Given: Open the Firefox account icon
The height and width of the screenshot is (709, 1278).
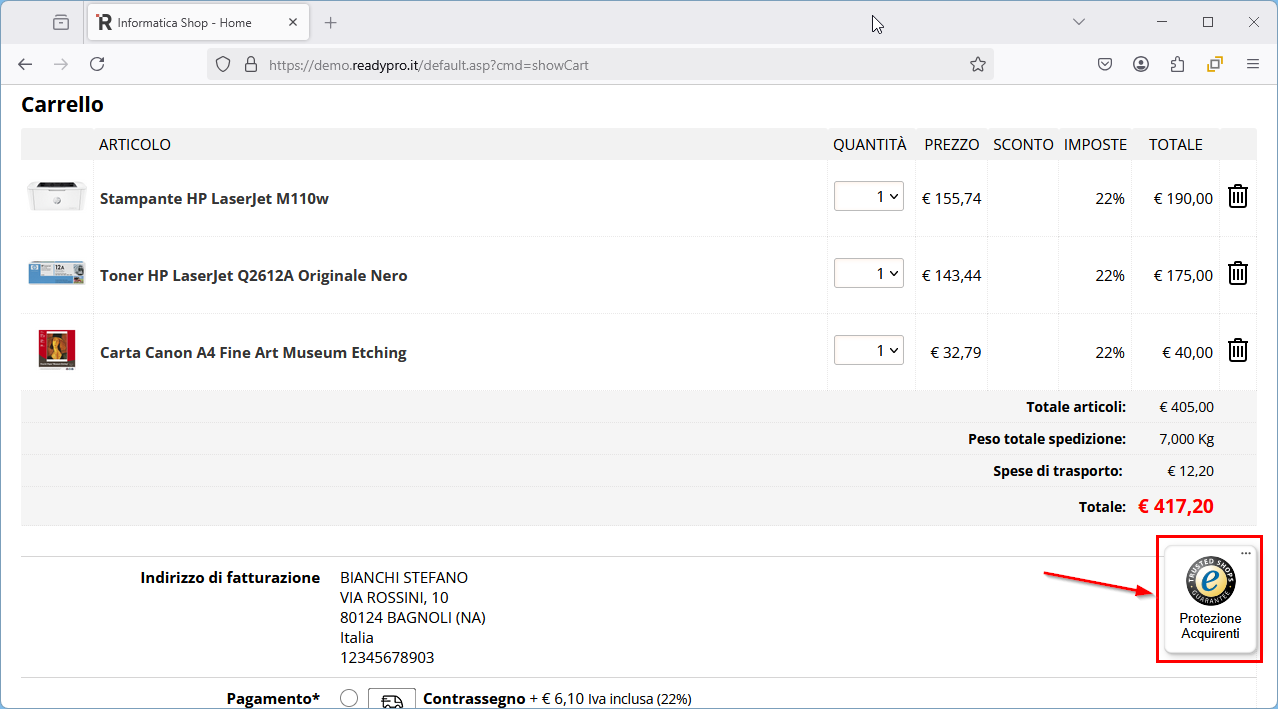Looking at the screenshot, I should click(x=1141, y=64).
